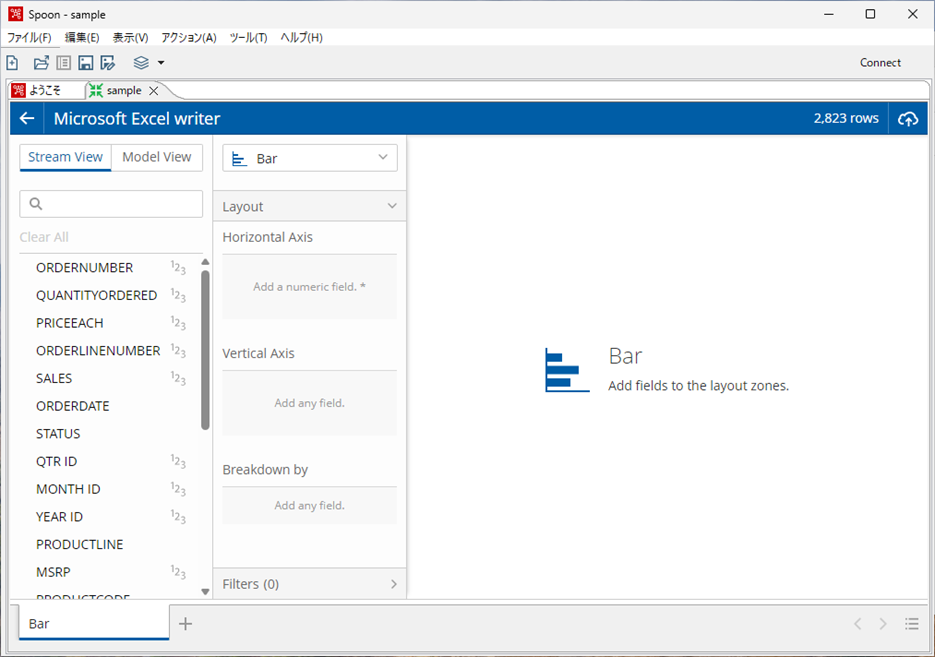The width and height of the screenshot is (935, 657).
Task: Expand the Filters (0) section
Action: (309, 584)
